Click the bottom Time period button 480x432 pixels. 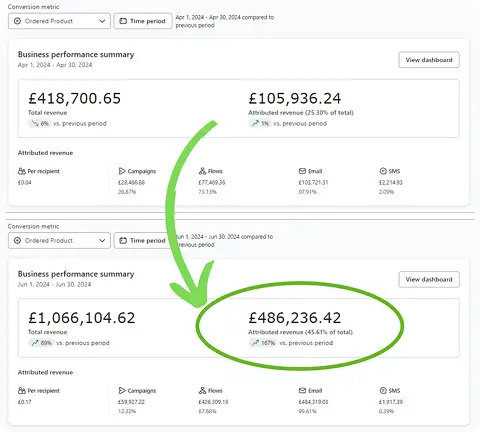click(143, 240)
